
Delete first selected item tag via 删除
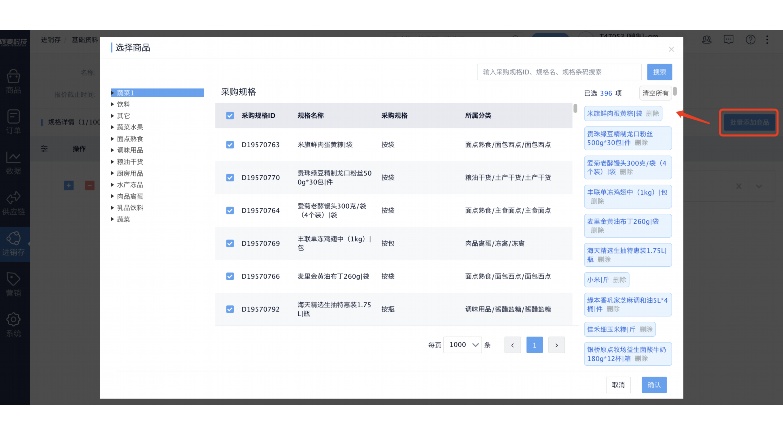click(x=652, y=114)
